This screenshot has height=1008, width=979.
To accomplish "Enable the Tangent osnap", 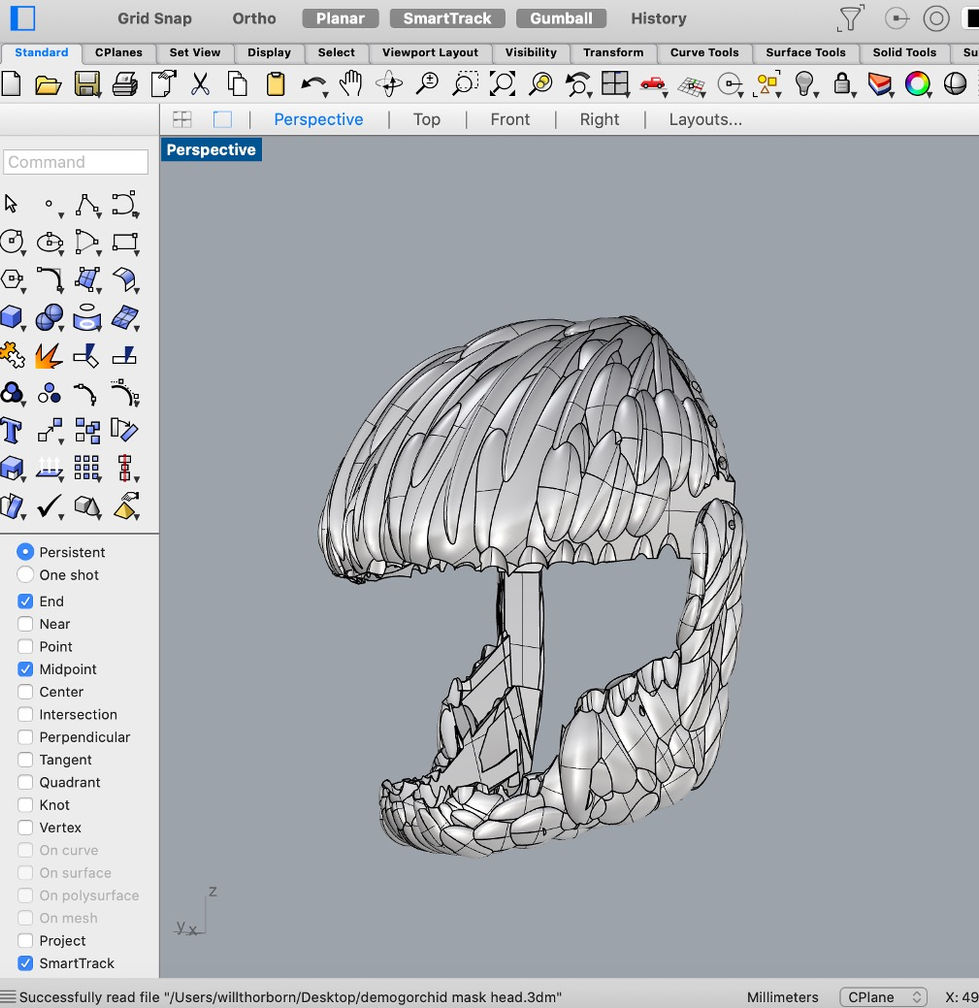I will coord(25,759).
